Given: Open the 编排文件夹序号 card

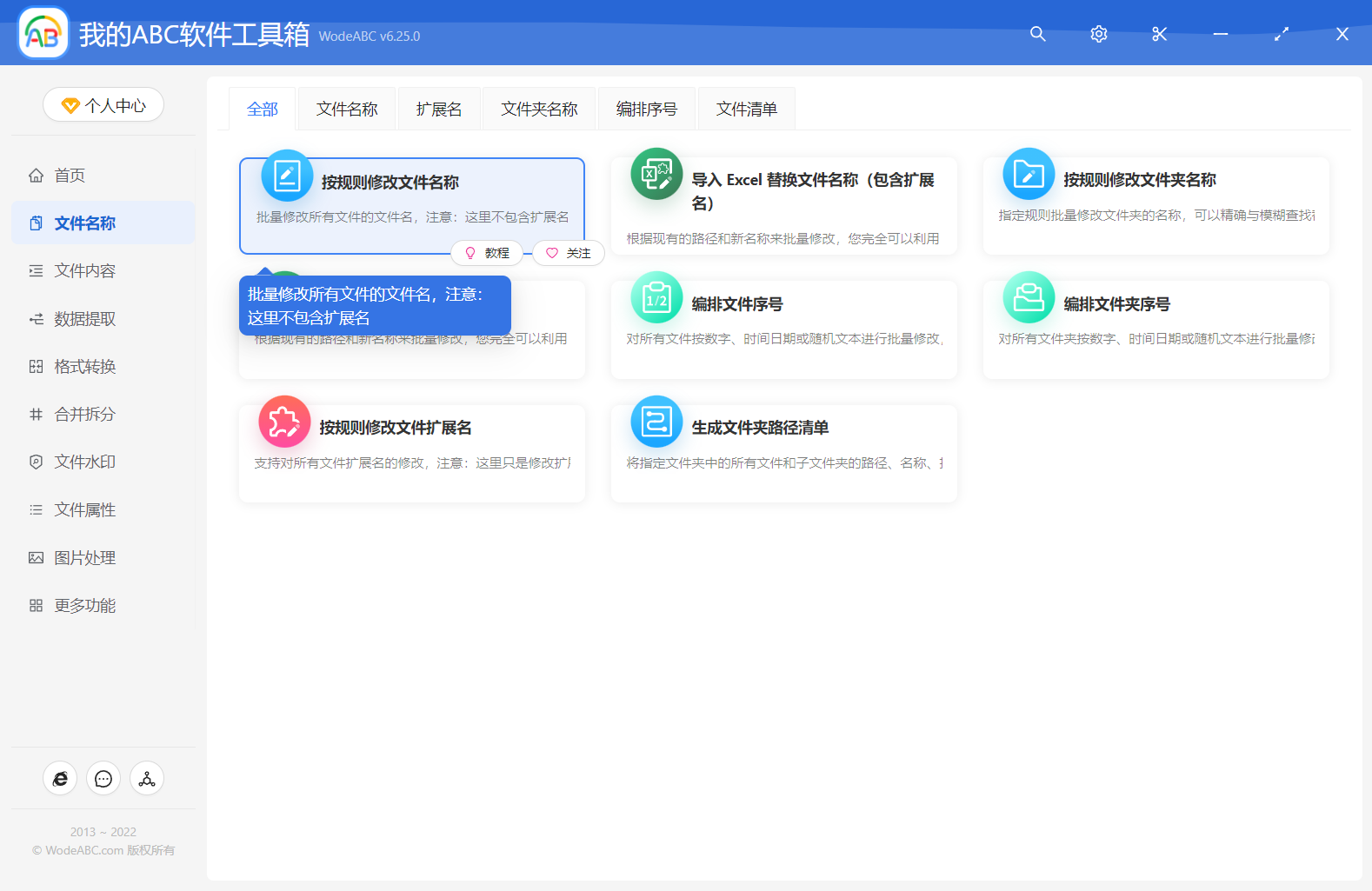Looking at the screenshot, I should click(x=1156, y=329).
